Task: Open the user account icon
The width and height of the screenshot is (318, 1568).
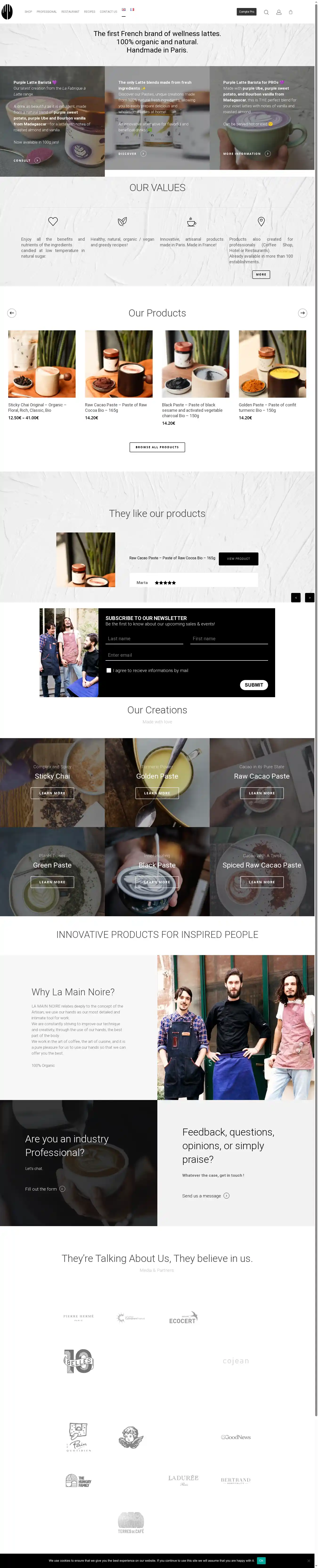Action: click(278, 12)
